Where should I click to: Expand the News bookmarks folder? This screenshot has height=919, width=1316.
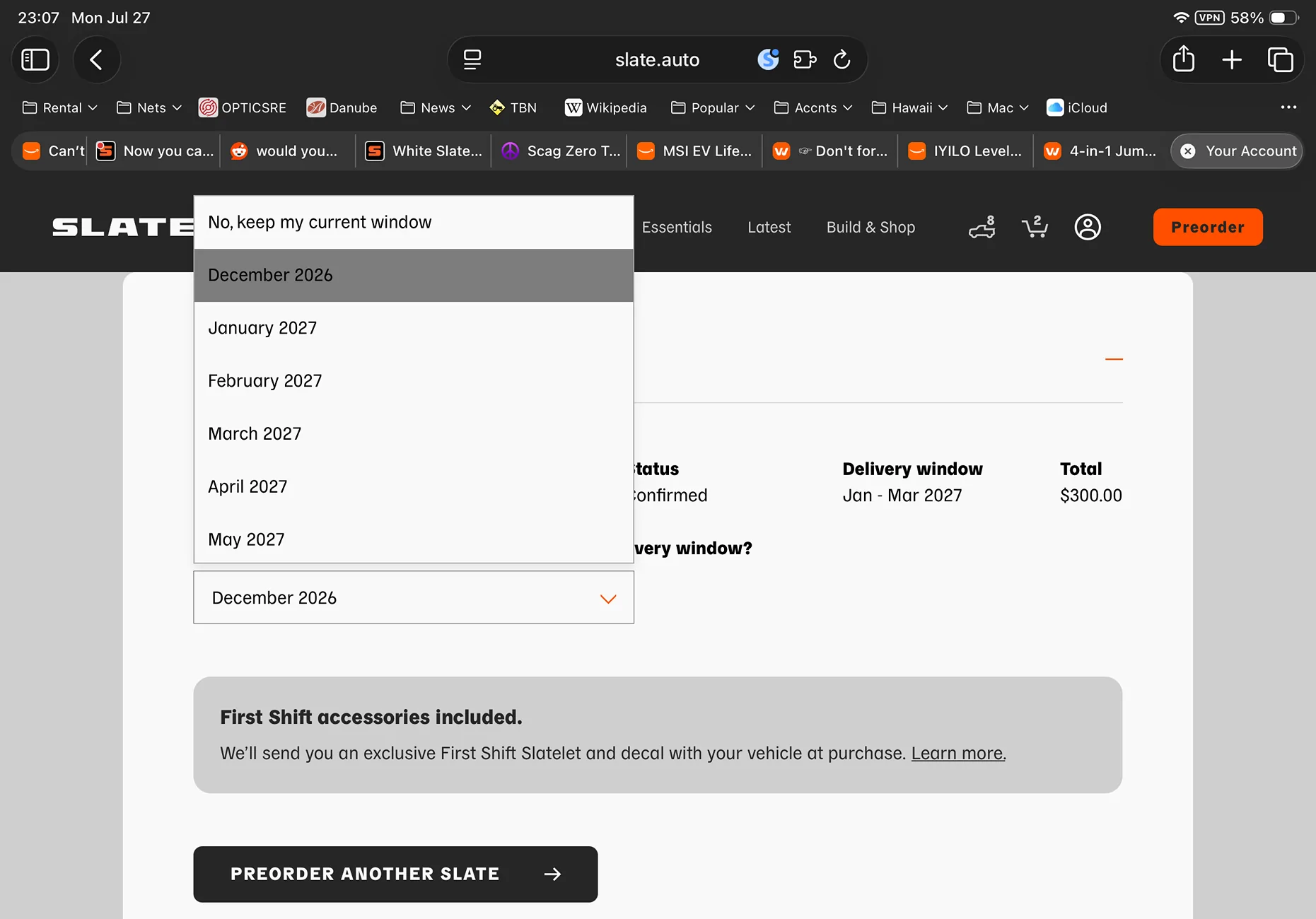(436, 107)
